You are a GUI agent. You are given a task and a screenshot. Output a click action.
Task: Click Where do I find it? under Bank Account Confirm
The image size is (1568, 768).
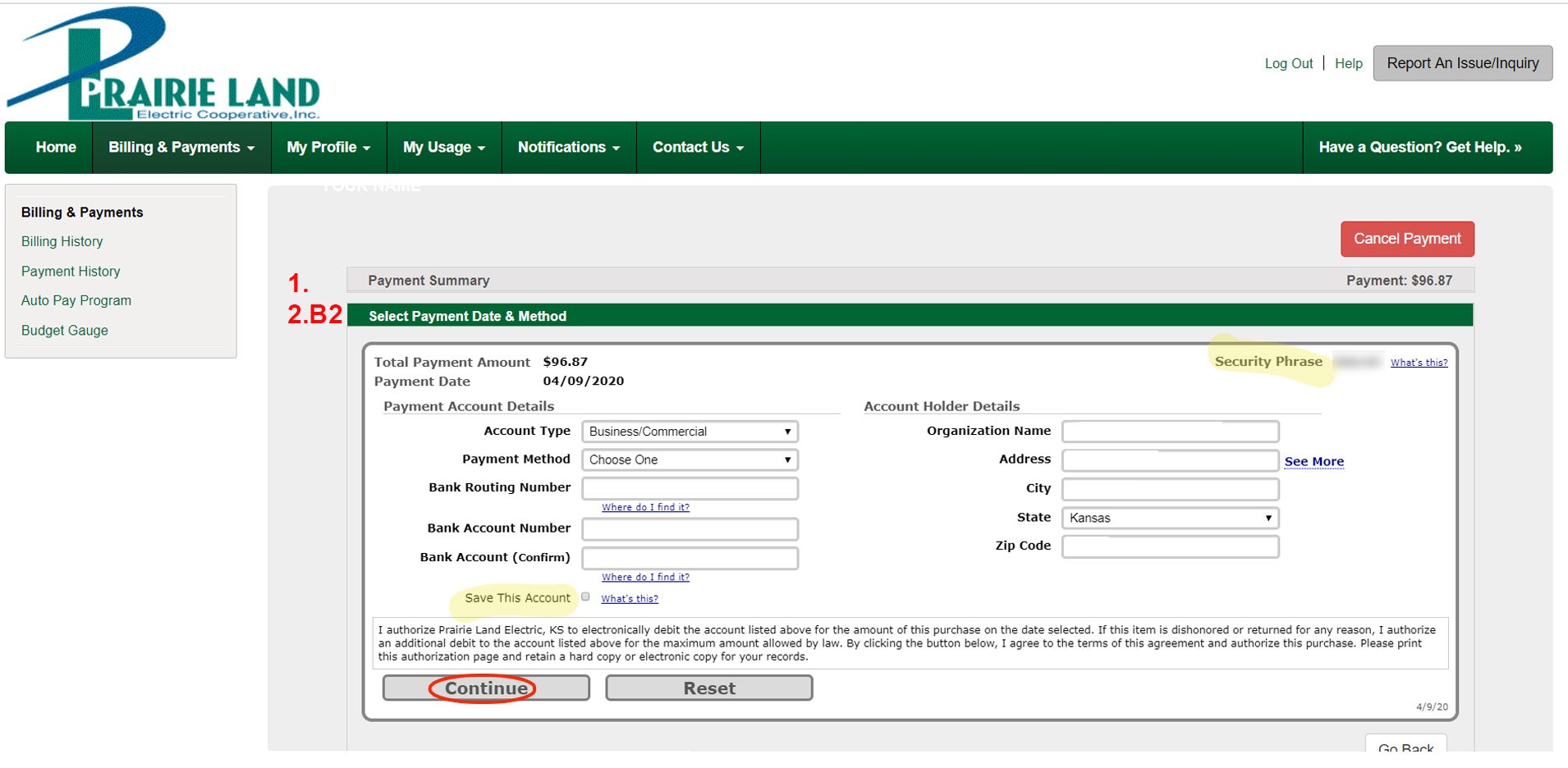point(645,577)
